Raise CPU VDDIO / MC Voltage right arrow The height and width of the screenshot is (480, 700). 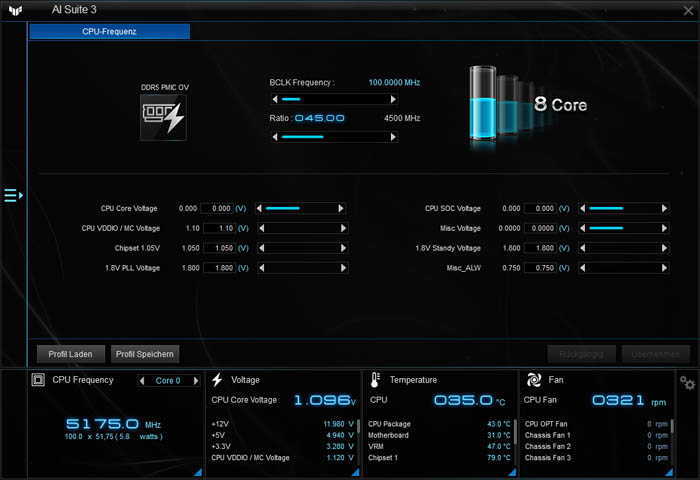tap(343, 228)
